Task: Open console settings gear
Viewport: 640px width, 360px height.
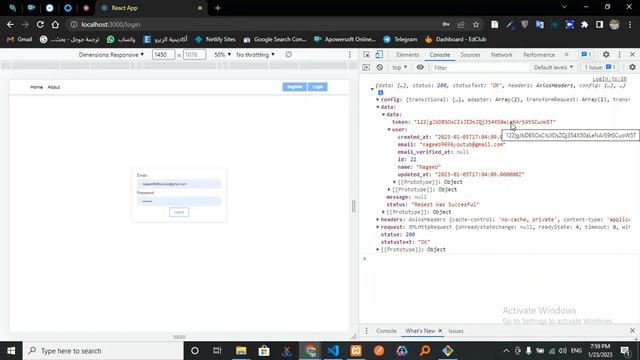Action: click(632, 67)
